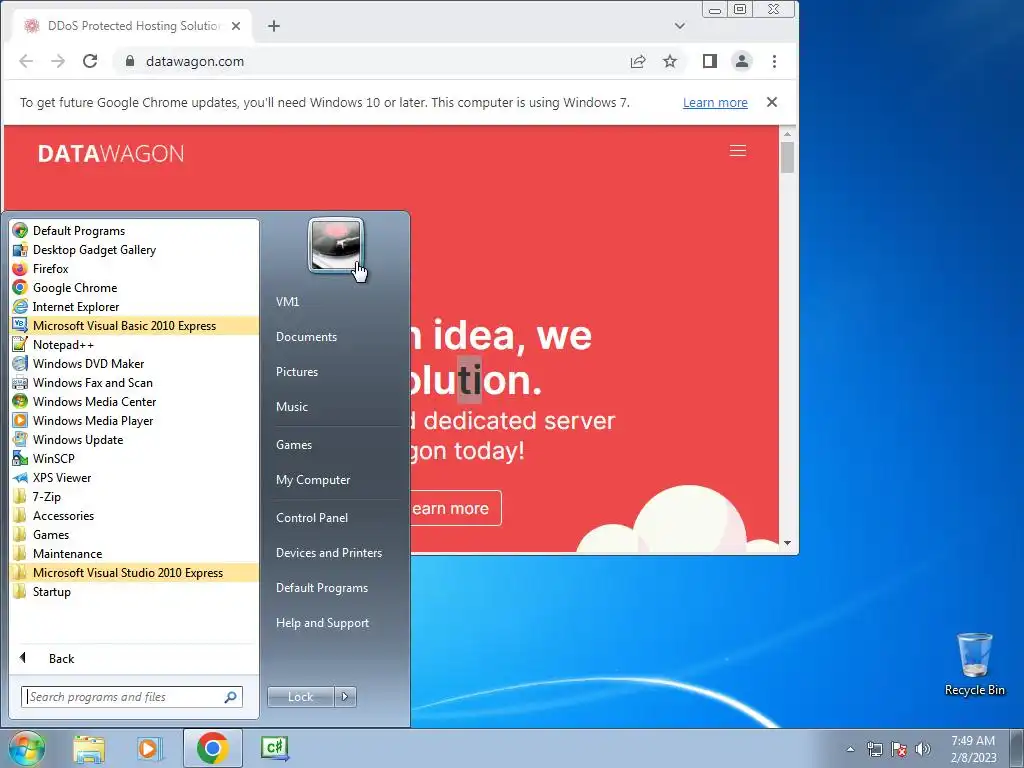Viewport: 1024px width, 768px height.
Task: Dismiss the Windows 7 update notice
Action: pyautogui.click(x=772, y=102)
